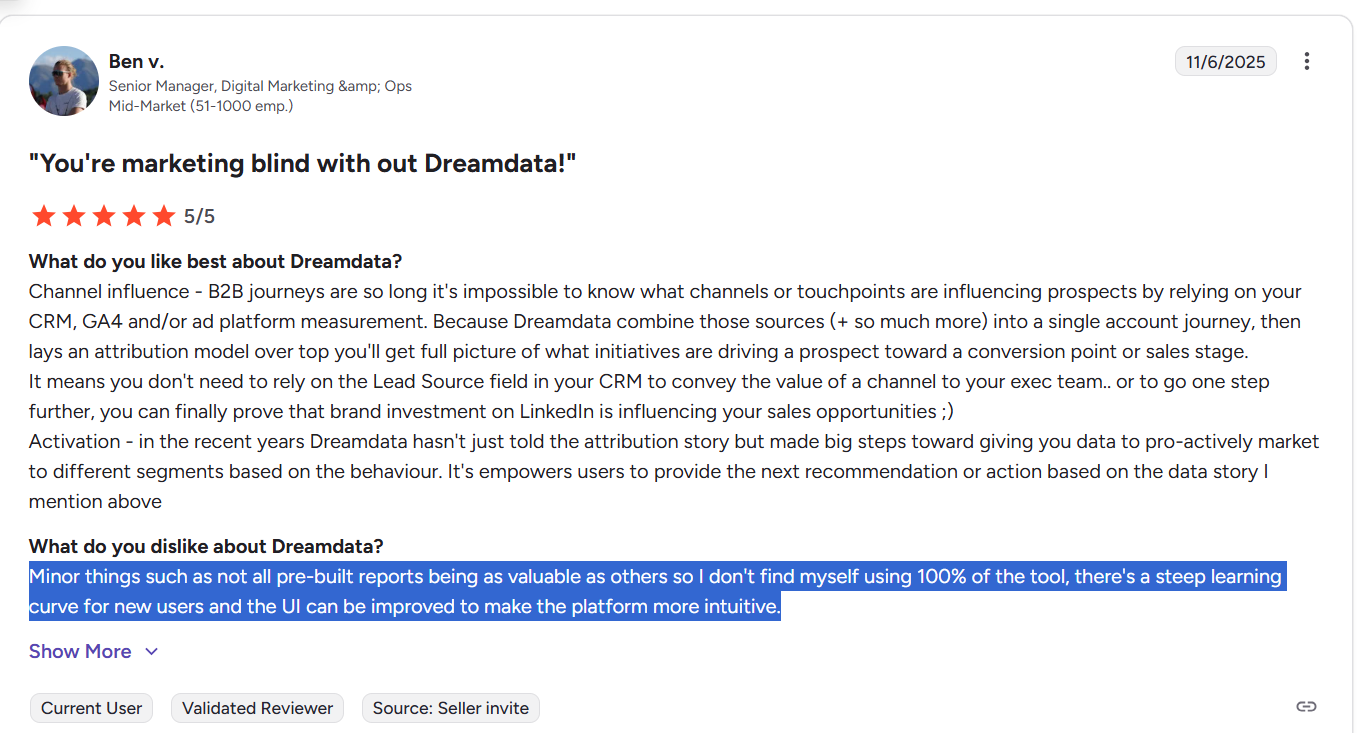The image size is (1370, 733).
Task: Click the Validated Reviewer badge
Action: coord(257,708)
